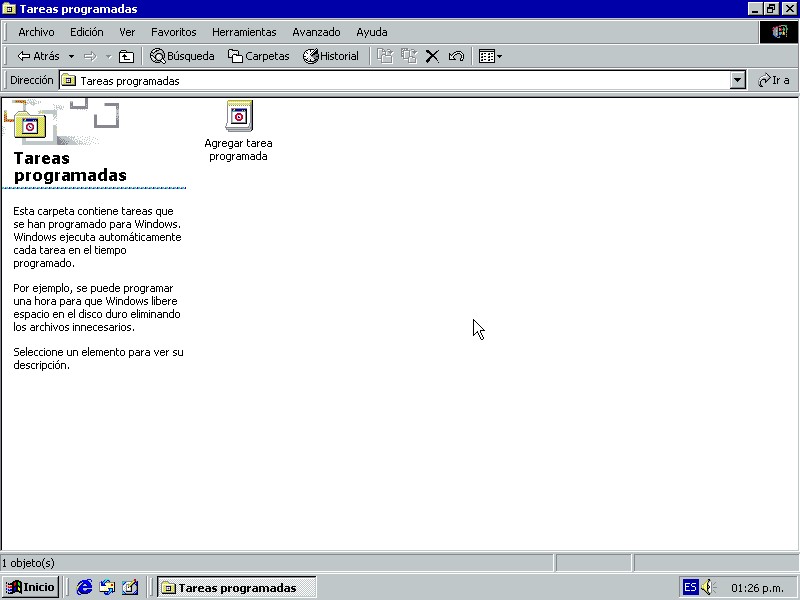Go up one folder level icon

tap(126, 56)
